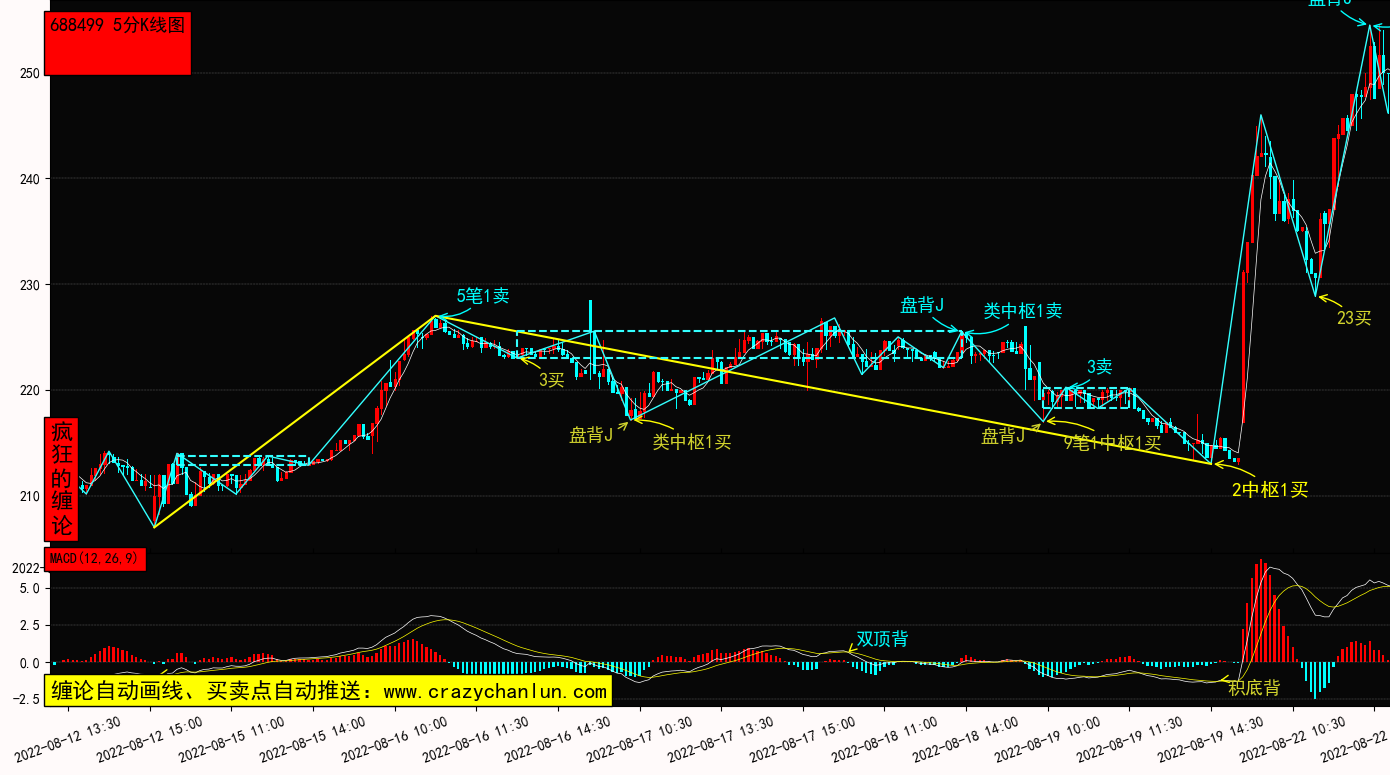1390x775 pixels.
Task: Click the 688499 5分K线图 title box
Action: click(119, 44)
